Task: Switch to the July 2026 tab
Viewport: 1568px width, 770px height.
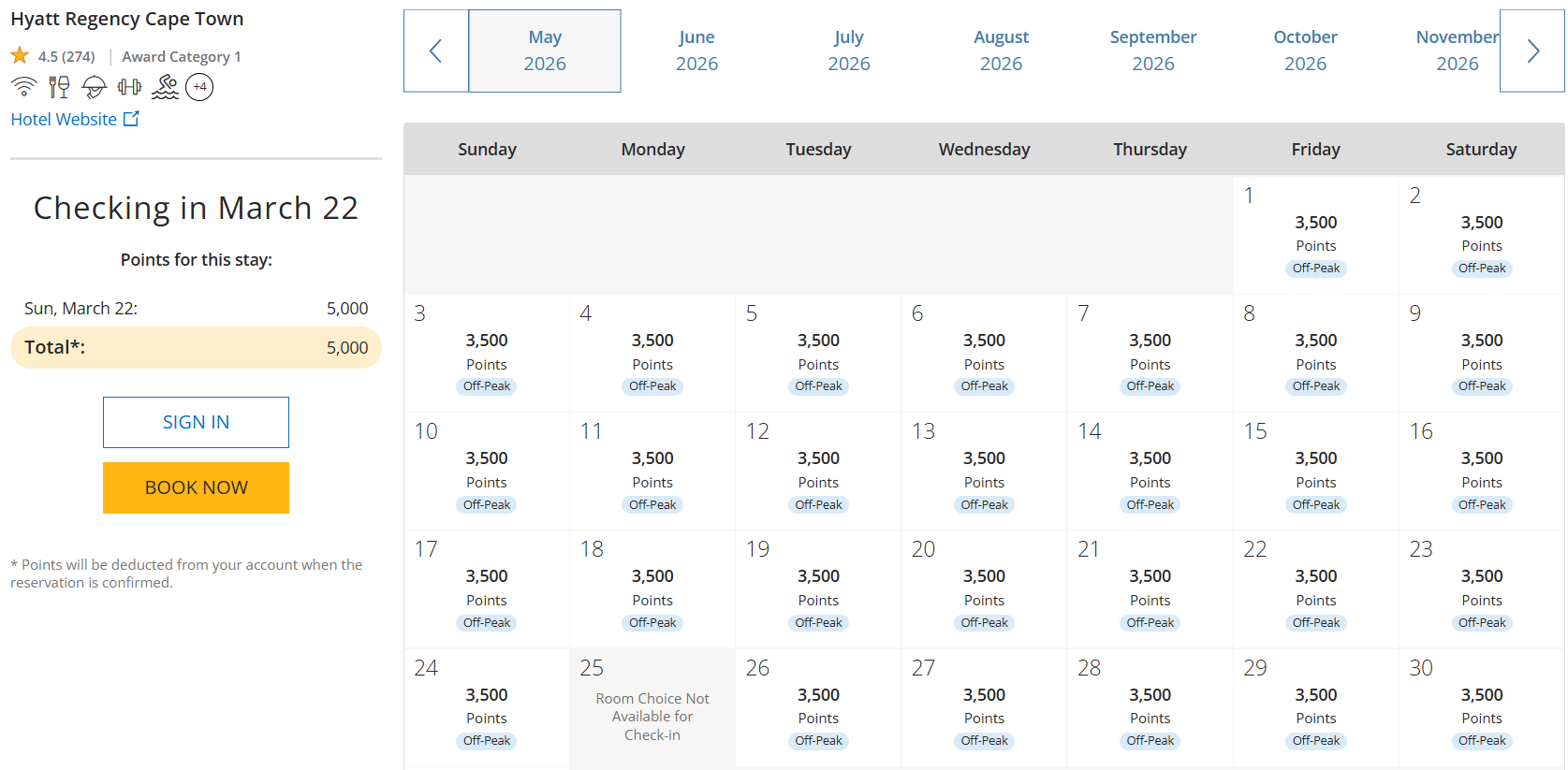Action: click(849, 51)
